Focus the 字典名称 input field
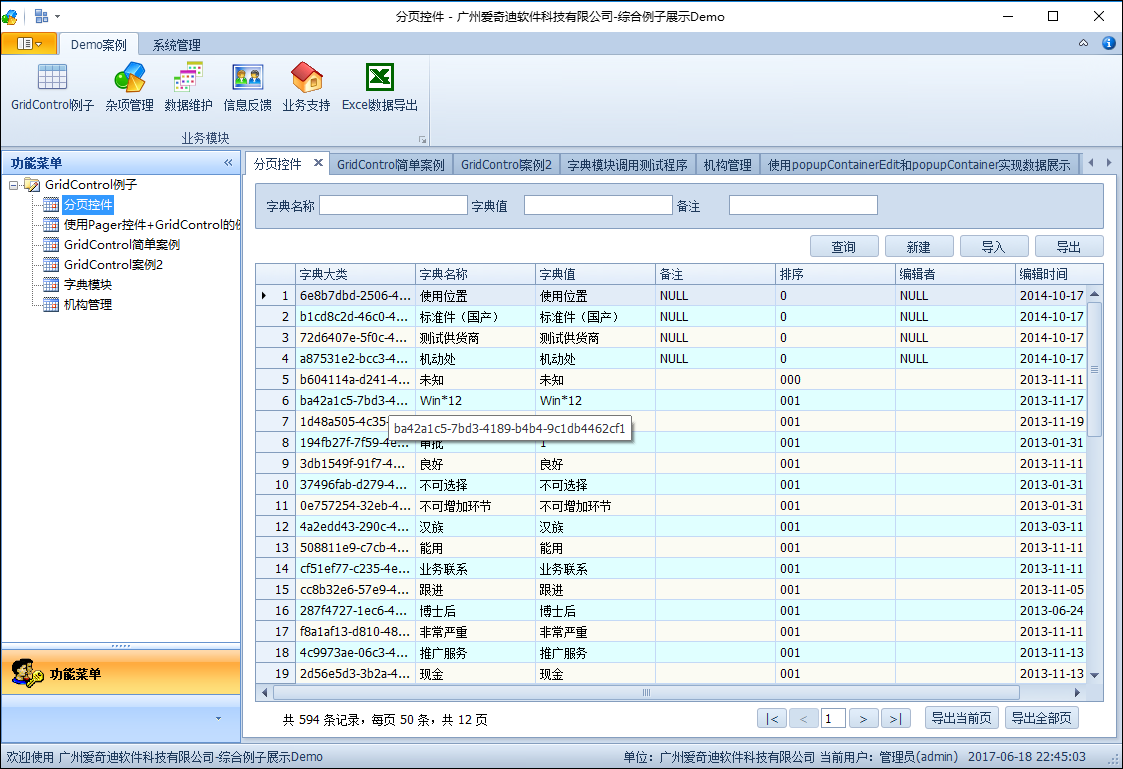1123x769 pixels. [393, 205]
